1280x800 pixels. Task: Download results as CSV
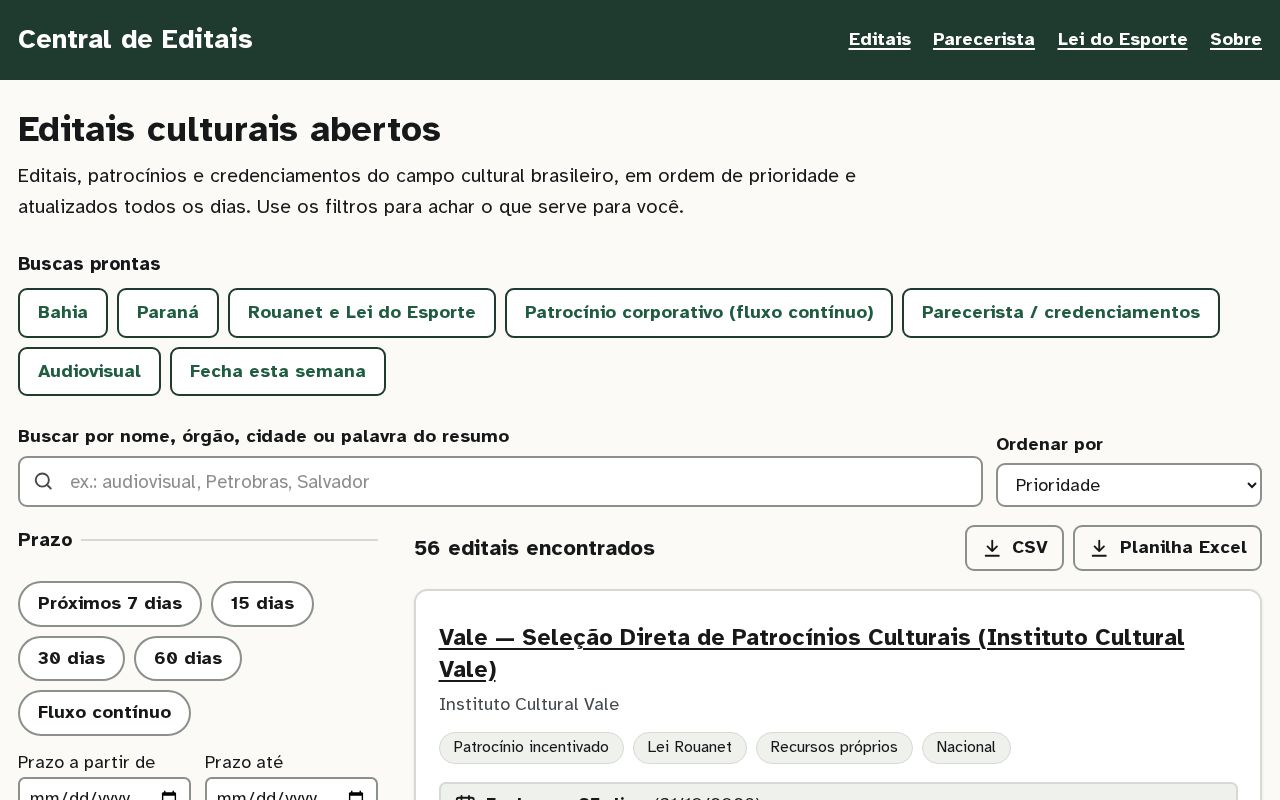(1014, 548)
